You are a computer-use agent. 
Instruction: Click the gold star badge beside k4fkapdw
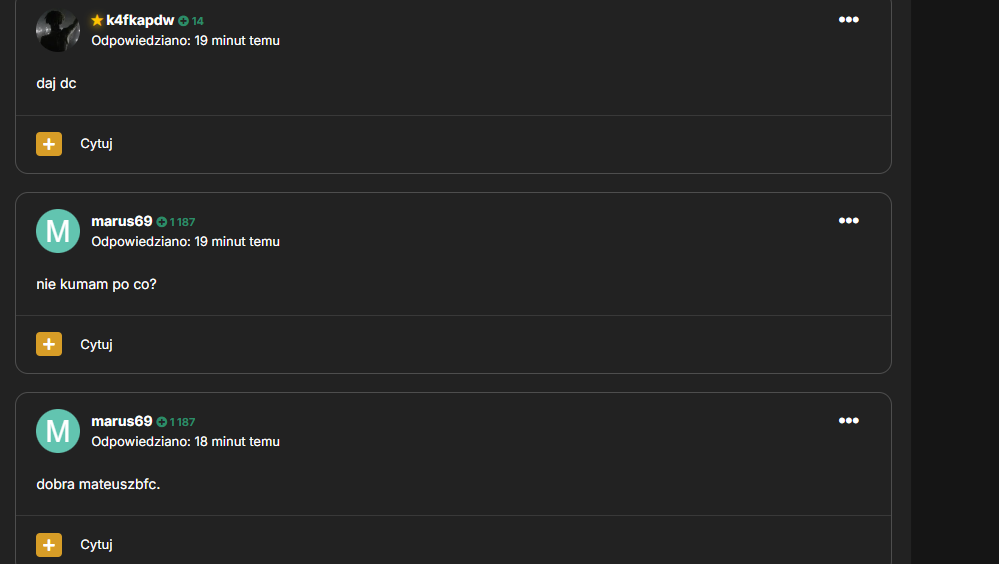point(97,20)
